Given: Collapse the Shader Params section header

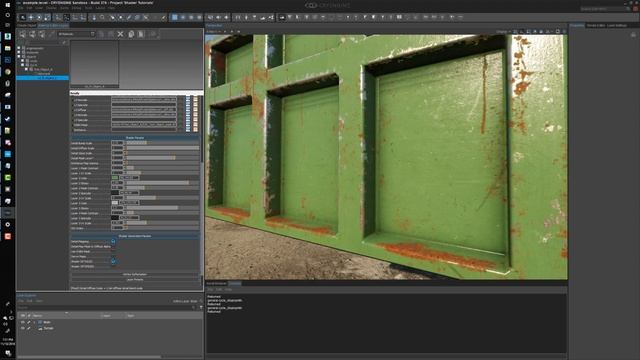Looking at the screenshot, I should (135, 138).
